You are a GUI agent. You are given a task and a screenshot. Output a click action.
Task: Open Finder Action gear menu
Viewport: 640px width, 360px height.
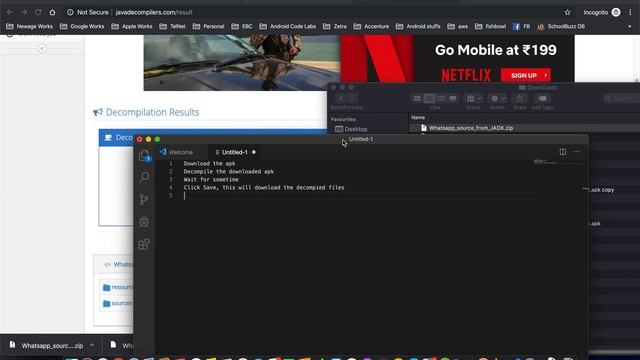pyautogui.click(x=498, y=98)
